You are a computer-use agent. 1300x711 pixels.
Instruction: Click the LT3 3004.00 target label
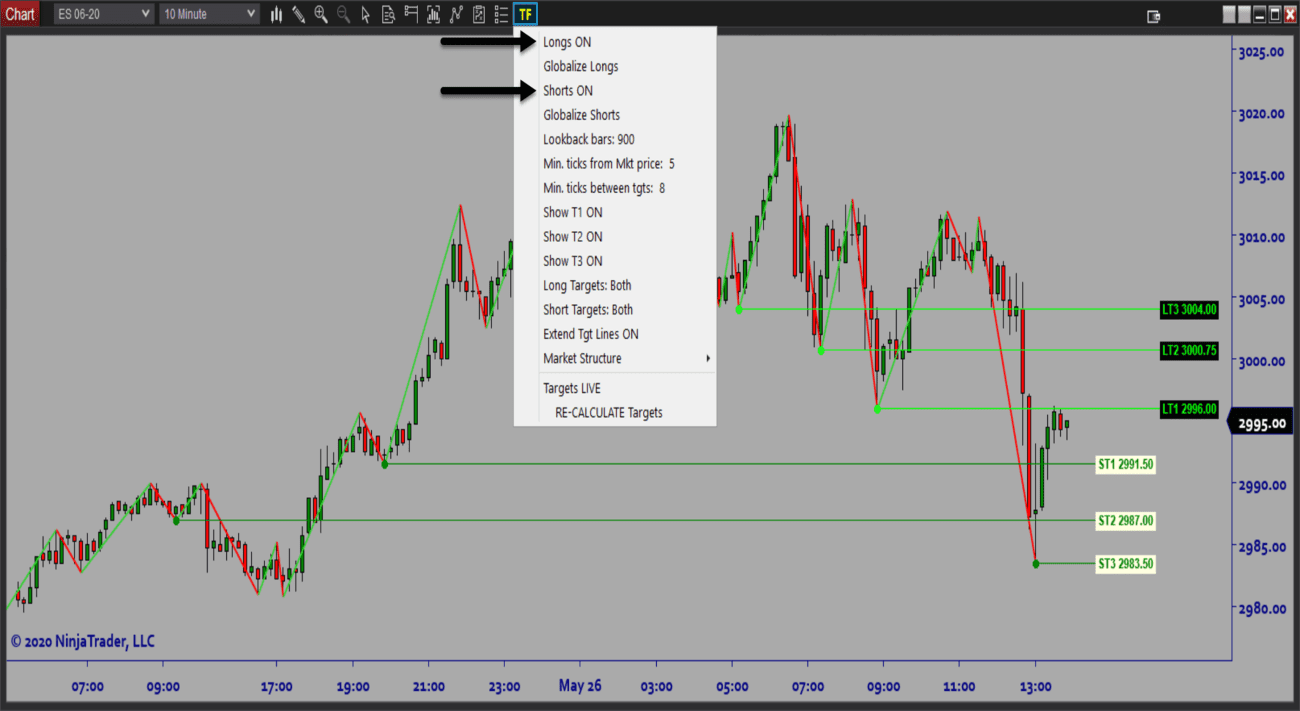(1189, 309)
